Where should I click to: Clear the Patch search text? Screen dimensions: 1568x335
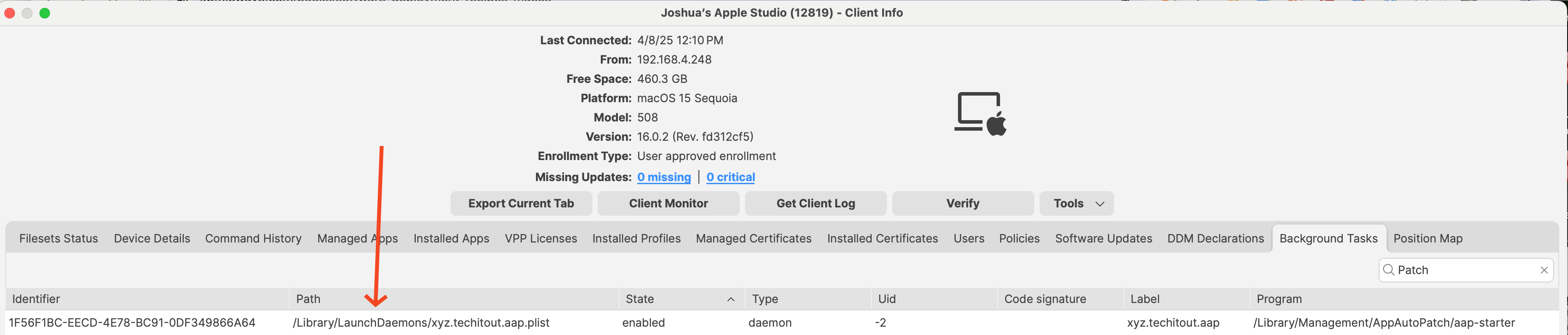[1543, 271]
